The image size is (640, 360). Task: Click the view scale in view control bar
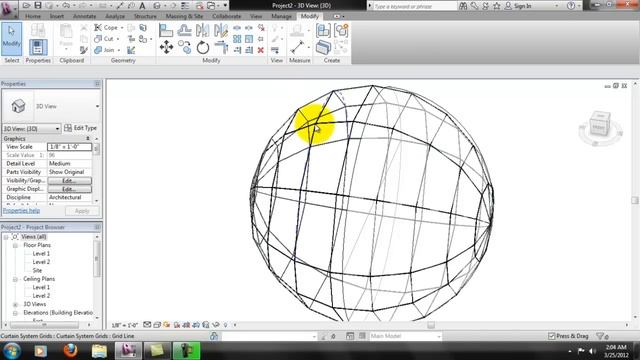coord(124,325)
